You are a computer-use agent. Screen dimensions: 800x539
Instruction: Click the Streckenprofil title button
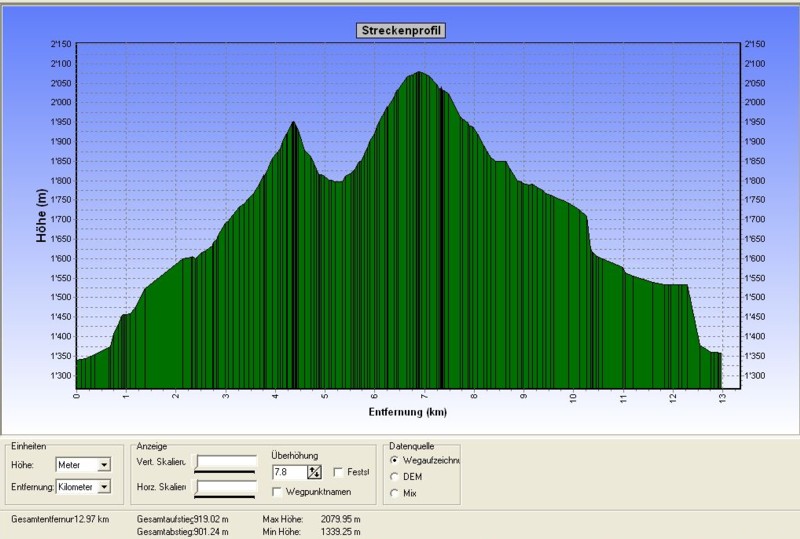coord(400,30)
